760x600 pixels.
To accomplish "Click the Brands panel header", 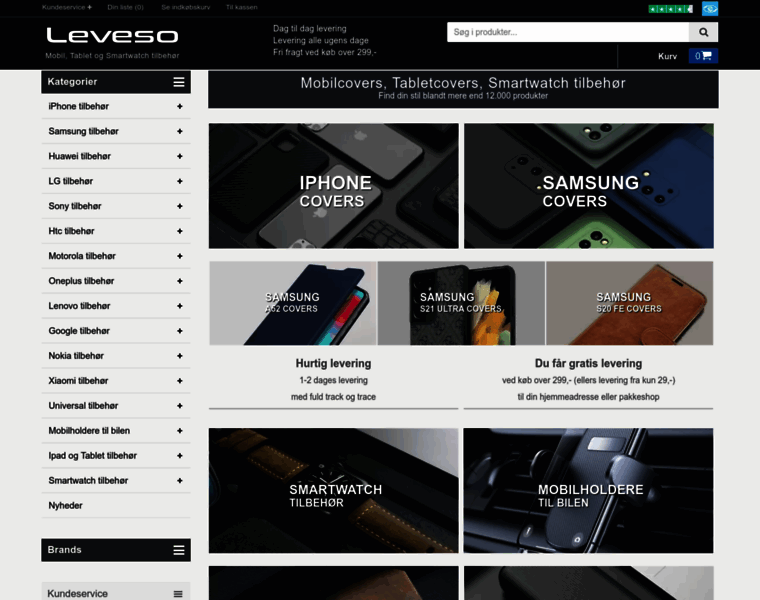I will pos(116,550).
